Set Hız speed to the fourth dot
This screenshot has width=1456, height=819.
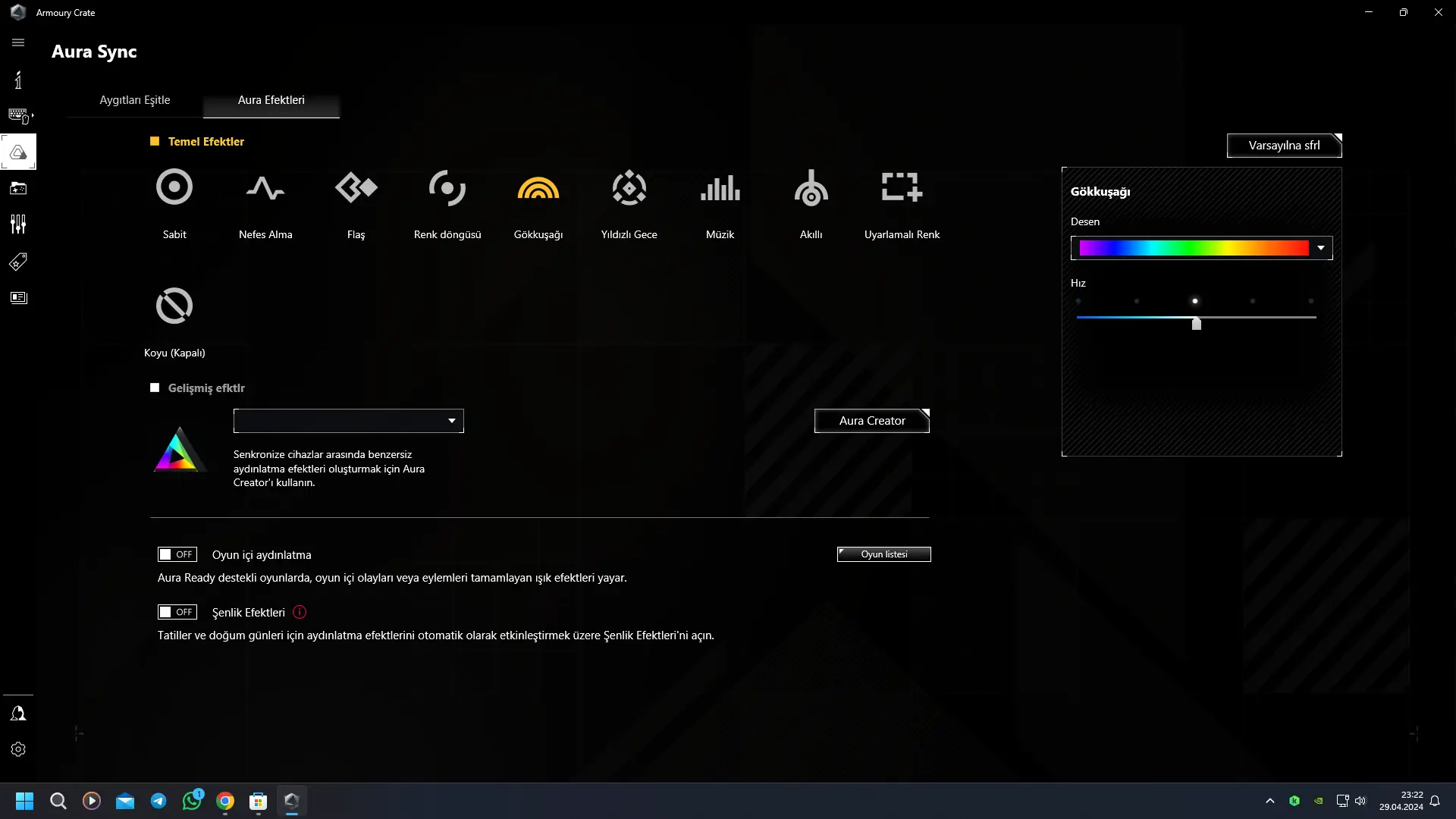[1253, 301]
